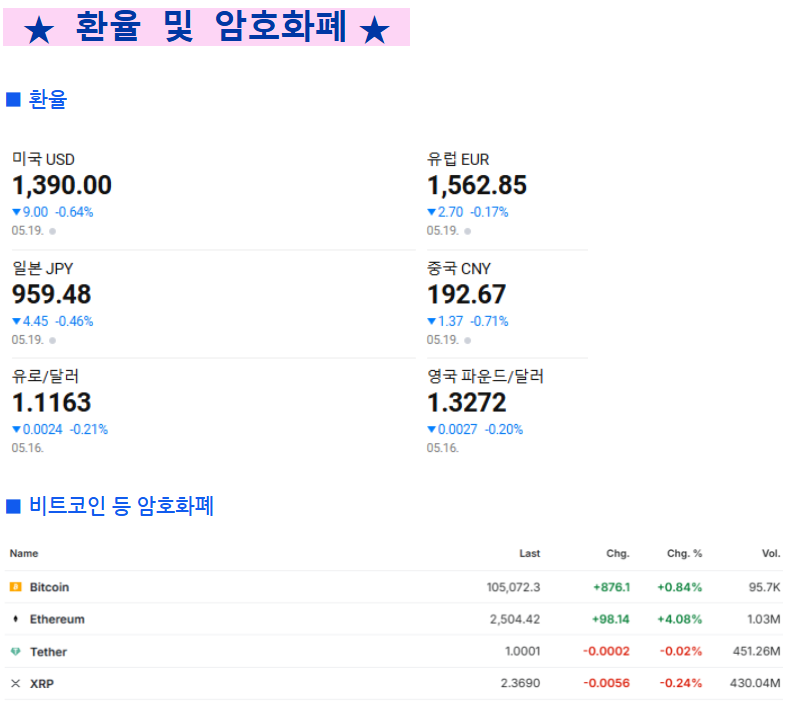Screen dimensions: 787x702
Task: Click XRP last price 2.3690
Action: pos(520,683)
